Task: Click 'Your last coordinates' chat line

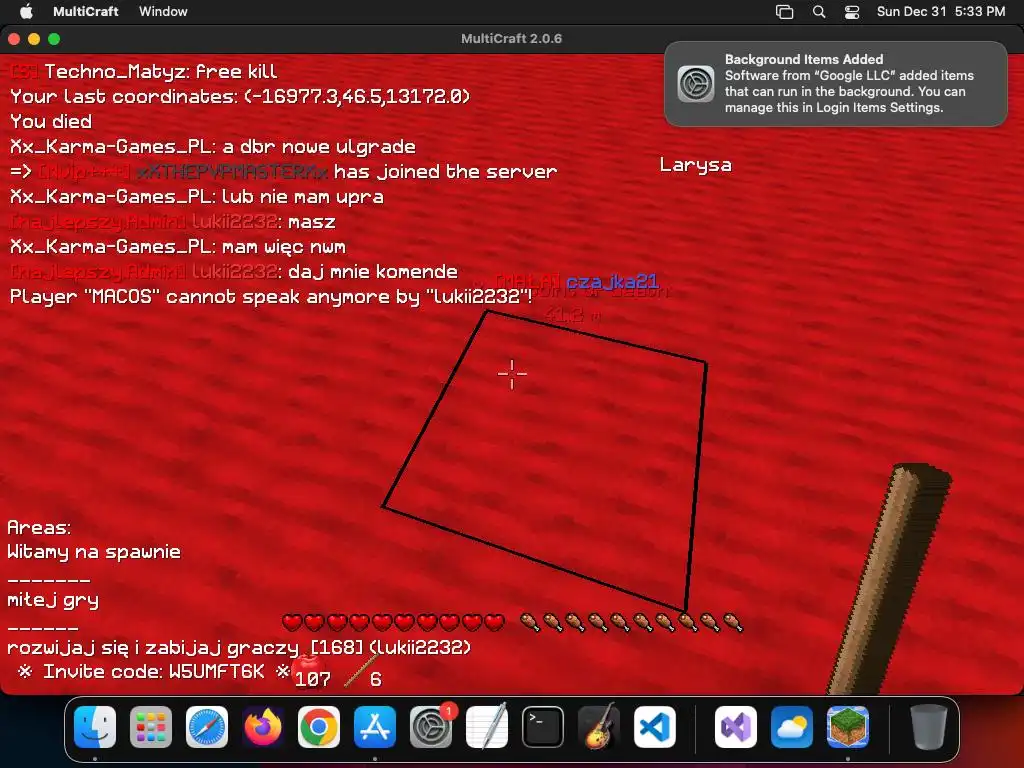Action: (240, 97)
